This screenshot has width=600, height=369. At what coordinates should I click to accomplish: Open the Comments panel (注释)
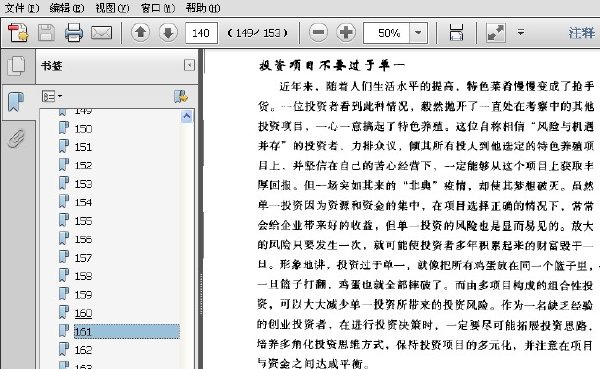582,33
